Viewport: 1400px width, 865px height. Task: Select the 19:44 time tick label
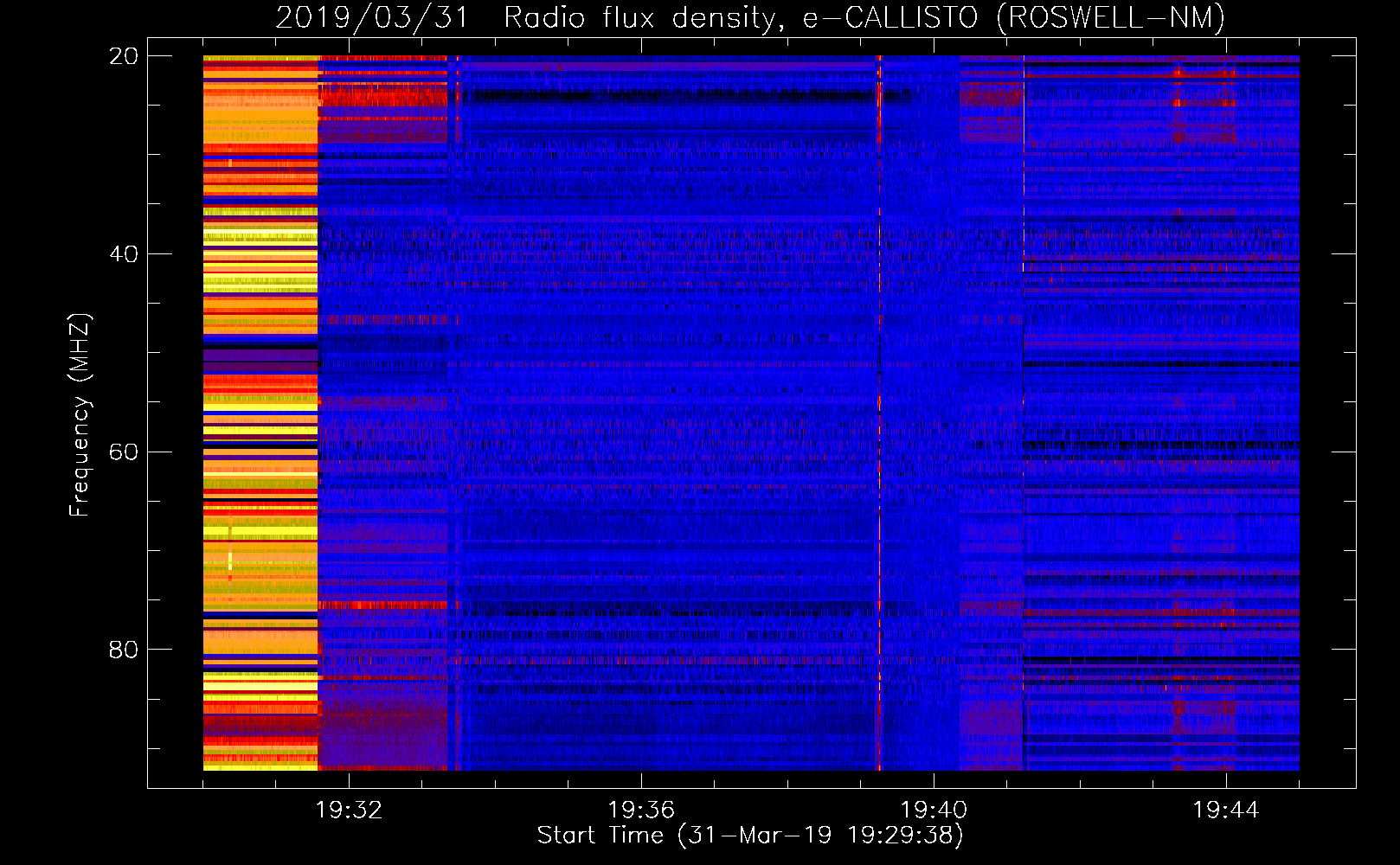[1226, 811]
